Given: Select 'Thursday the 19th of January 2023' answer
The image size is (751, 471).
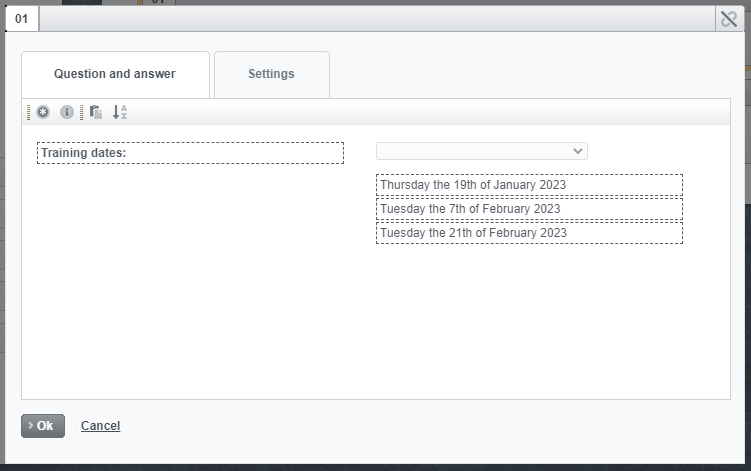Looking at the screenshot, I should coord(529,185).
